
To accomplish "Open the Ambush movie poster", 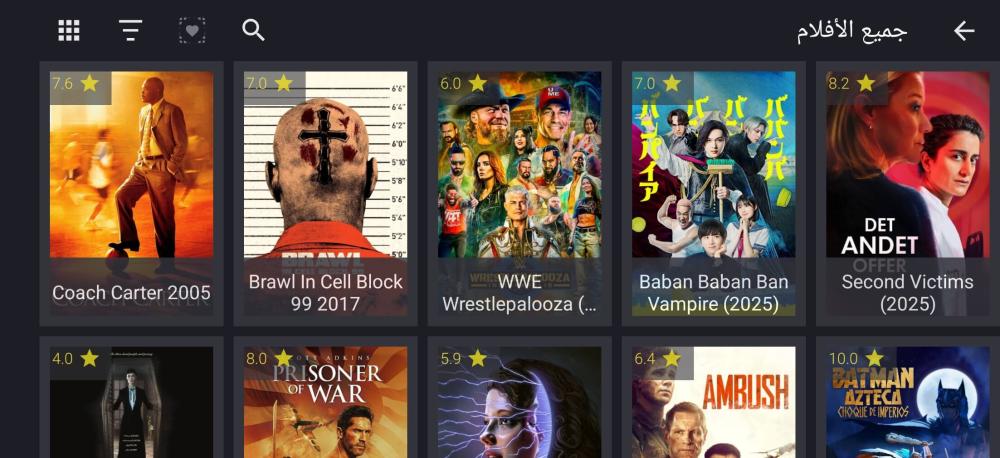I will [714, 402].
